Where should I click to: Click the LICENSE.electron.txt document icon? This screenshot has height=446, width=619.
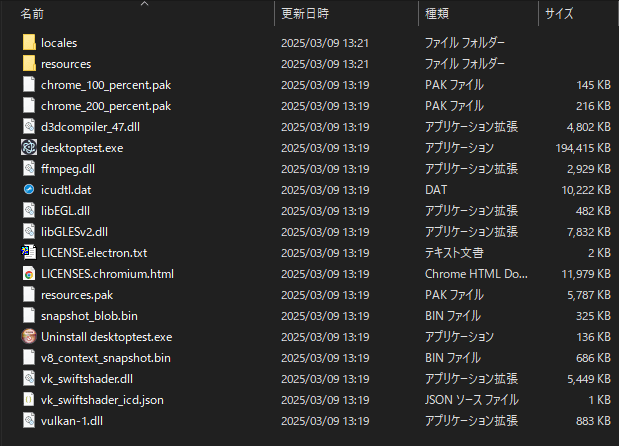point(29,252)
